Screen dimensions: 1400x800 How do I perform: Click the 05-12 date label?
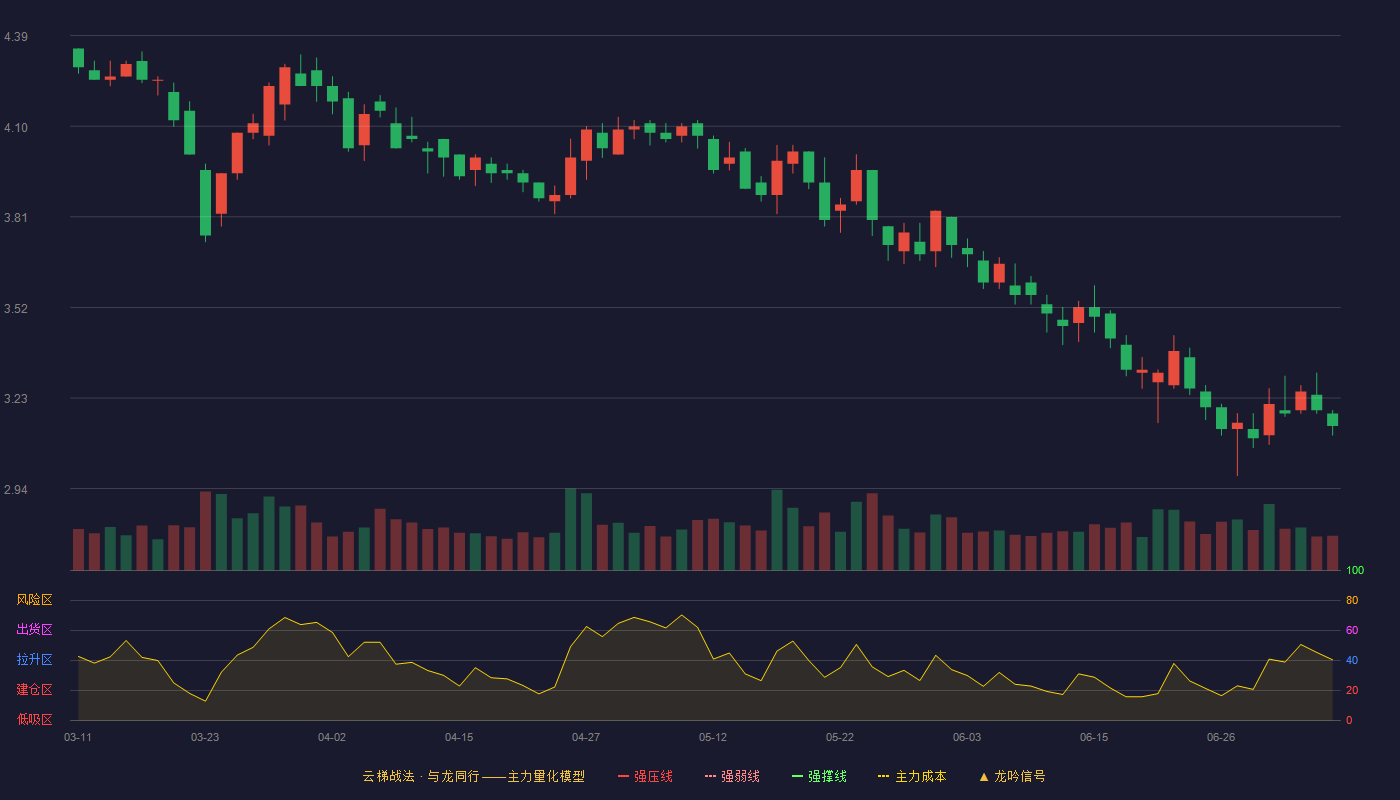click(x=713, y=737)
